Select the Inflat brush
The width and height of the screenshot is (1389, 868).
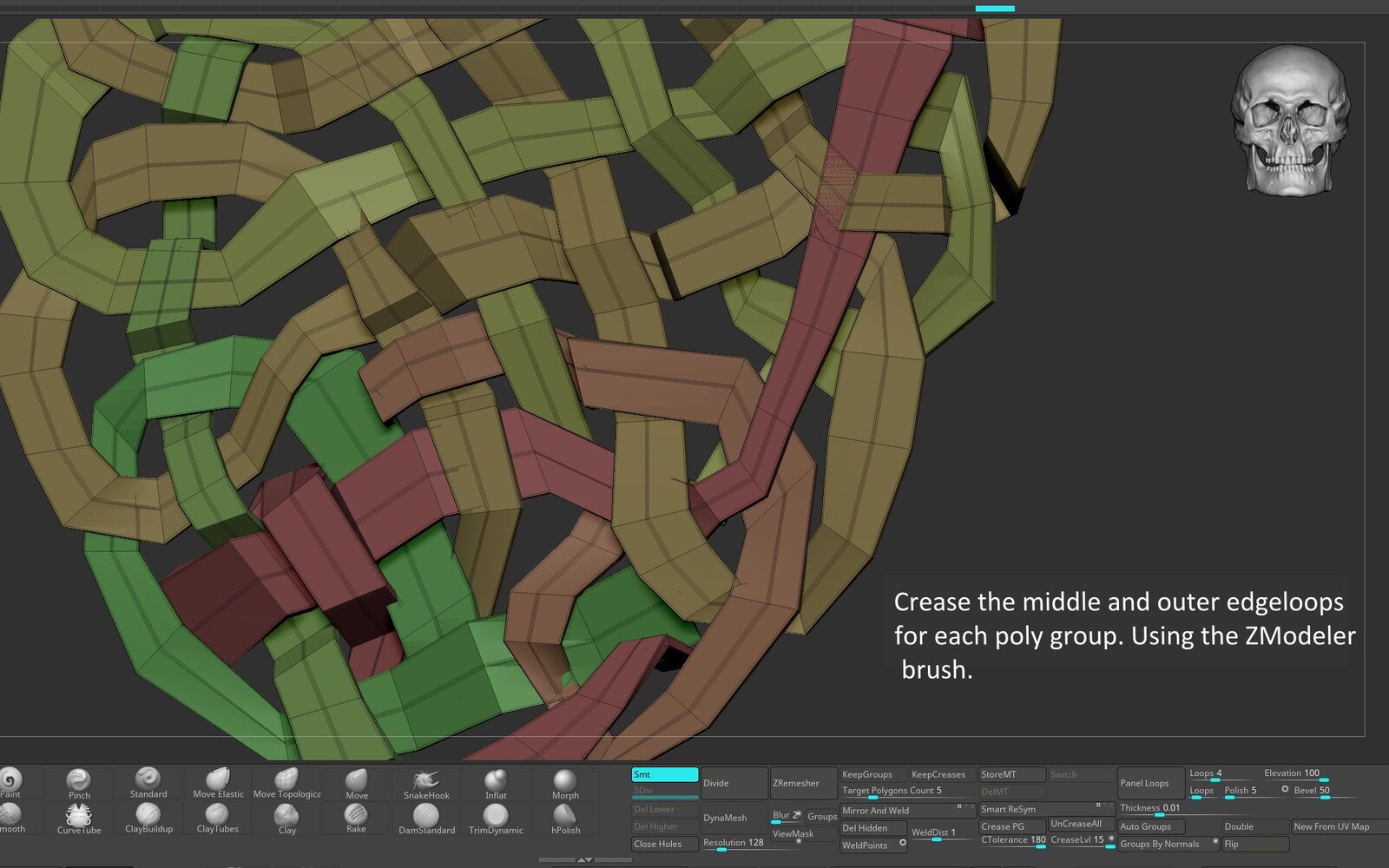[x=496, y=783]
